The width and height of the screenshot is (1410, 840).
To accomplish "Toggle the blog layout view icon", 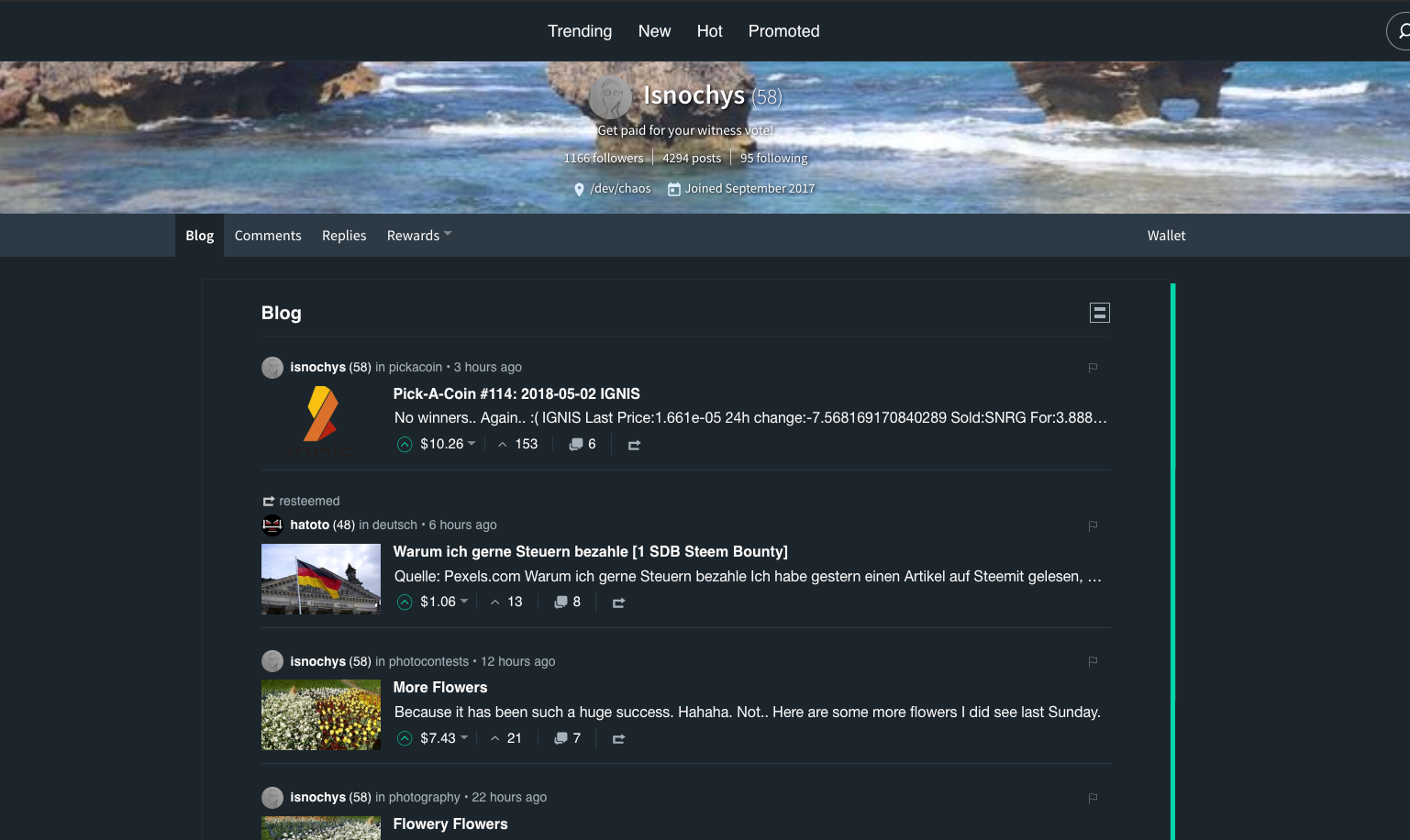I will tap(1100, 313).
